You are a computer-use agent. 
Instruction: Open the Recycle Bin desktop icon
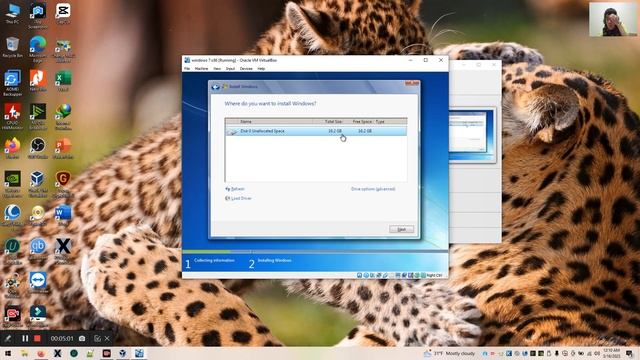coord(12,47)
